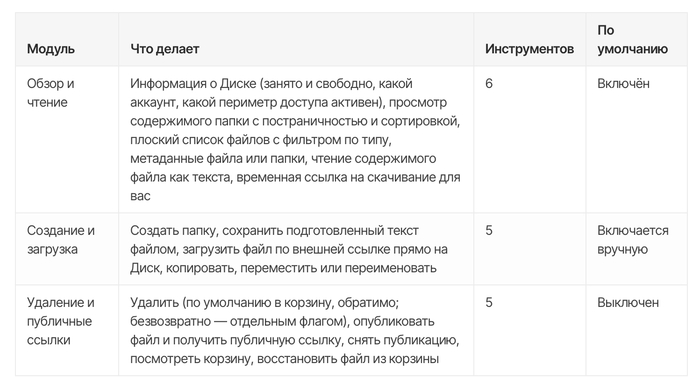The width and height of the screenshot is (700, 386).
Task: Select the "Удаление и публичные ссылки" cell
Action: [61, 321]
